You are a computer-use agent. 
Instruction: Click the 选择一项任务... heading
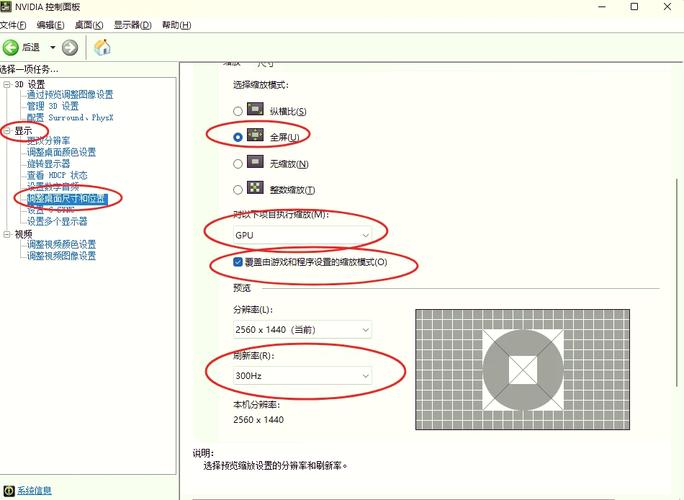pyautogui.click(x=29, y=69)
